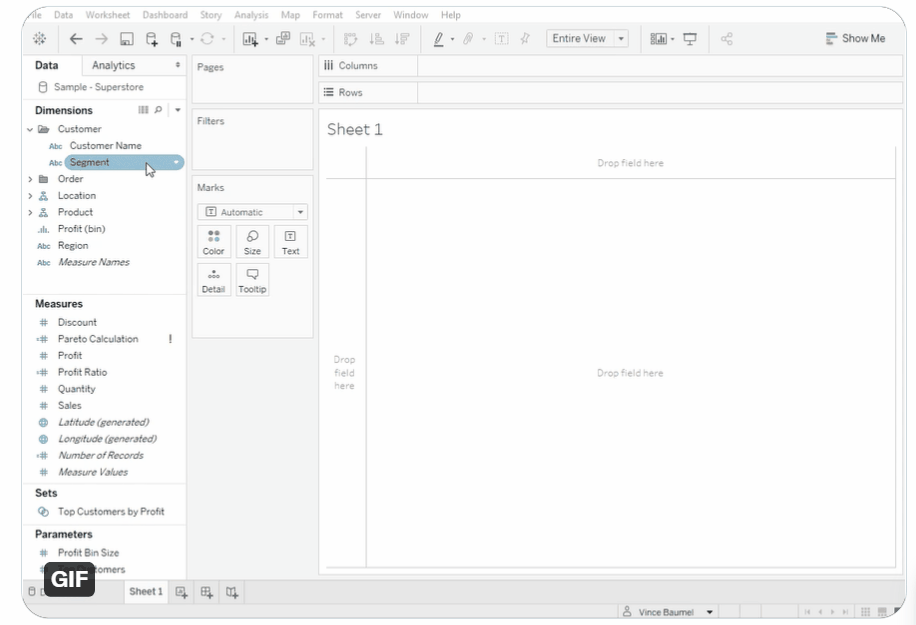Select the Region dimension

coord(72,246)
